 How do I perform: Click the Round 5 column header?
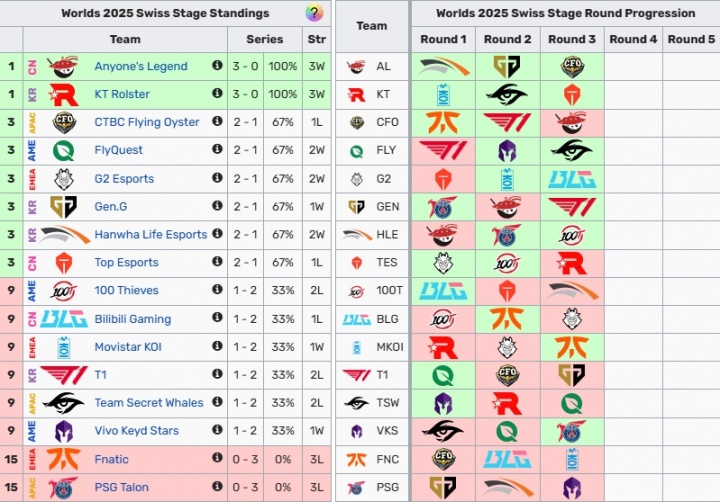tap(692, 39)
